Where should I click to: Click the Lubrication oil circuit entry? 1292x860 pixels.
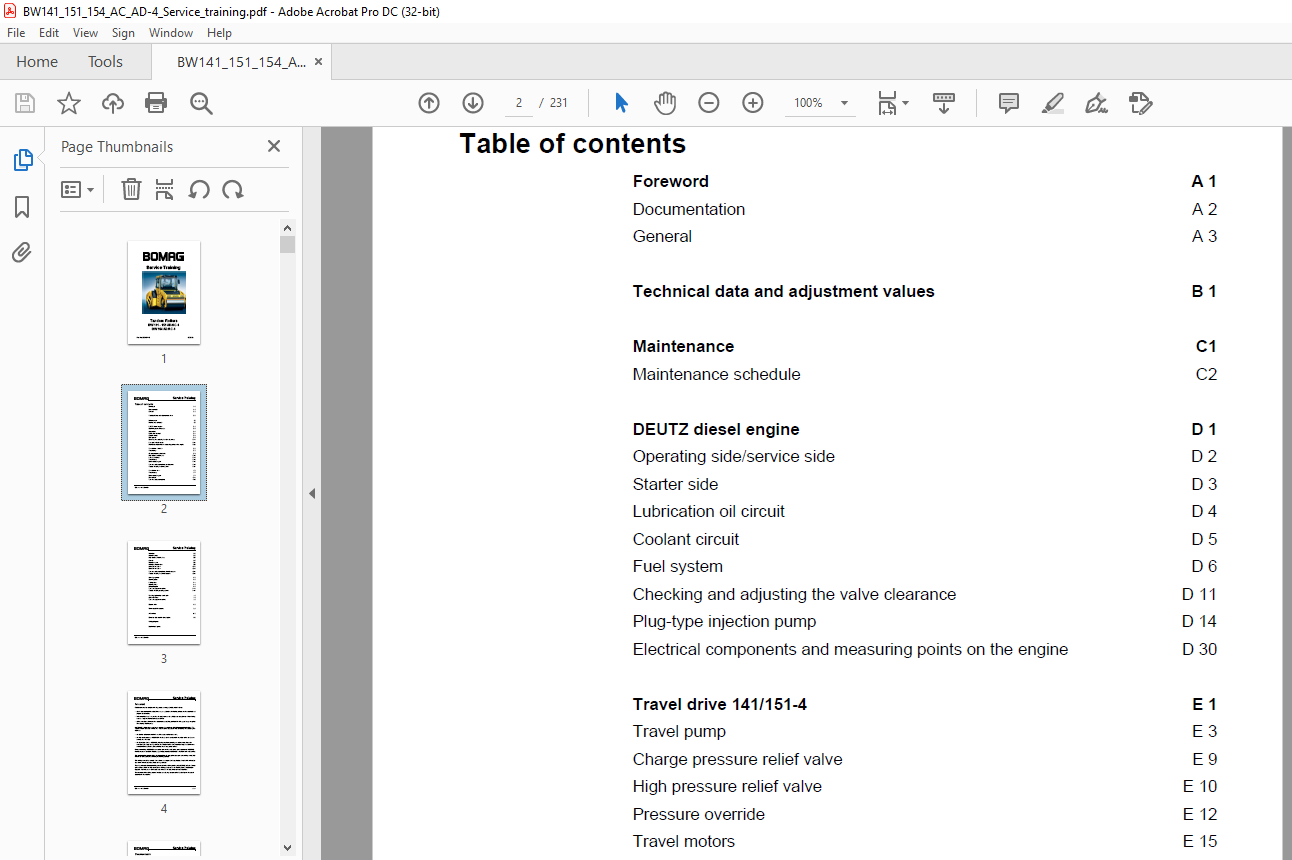(x=709, y=511)
